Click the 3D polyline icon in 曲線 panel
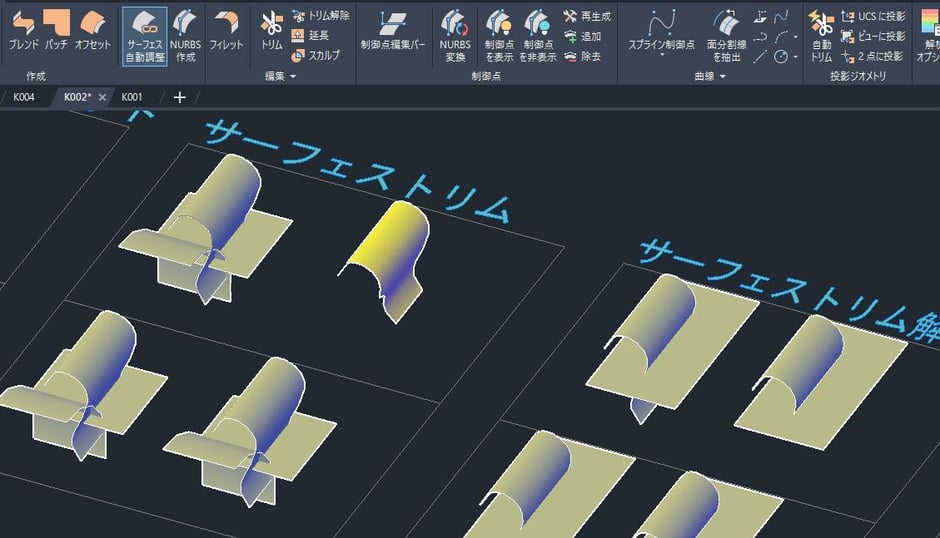This screenshot has height=538, width=940. click(x=760, y=17)
